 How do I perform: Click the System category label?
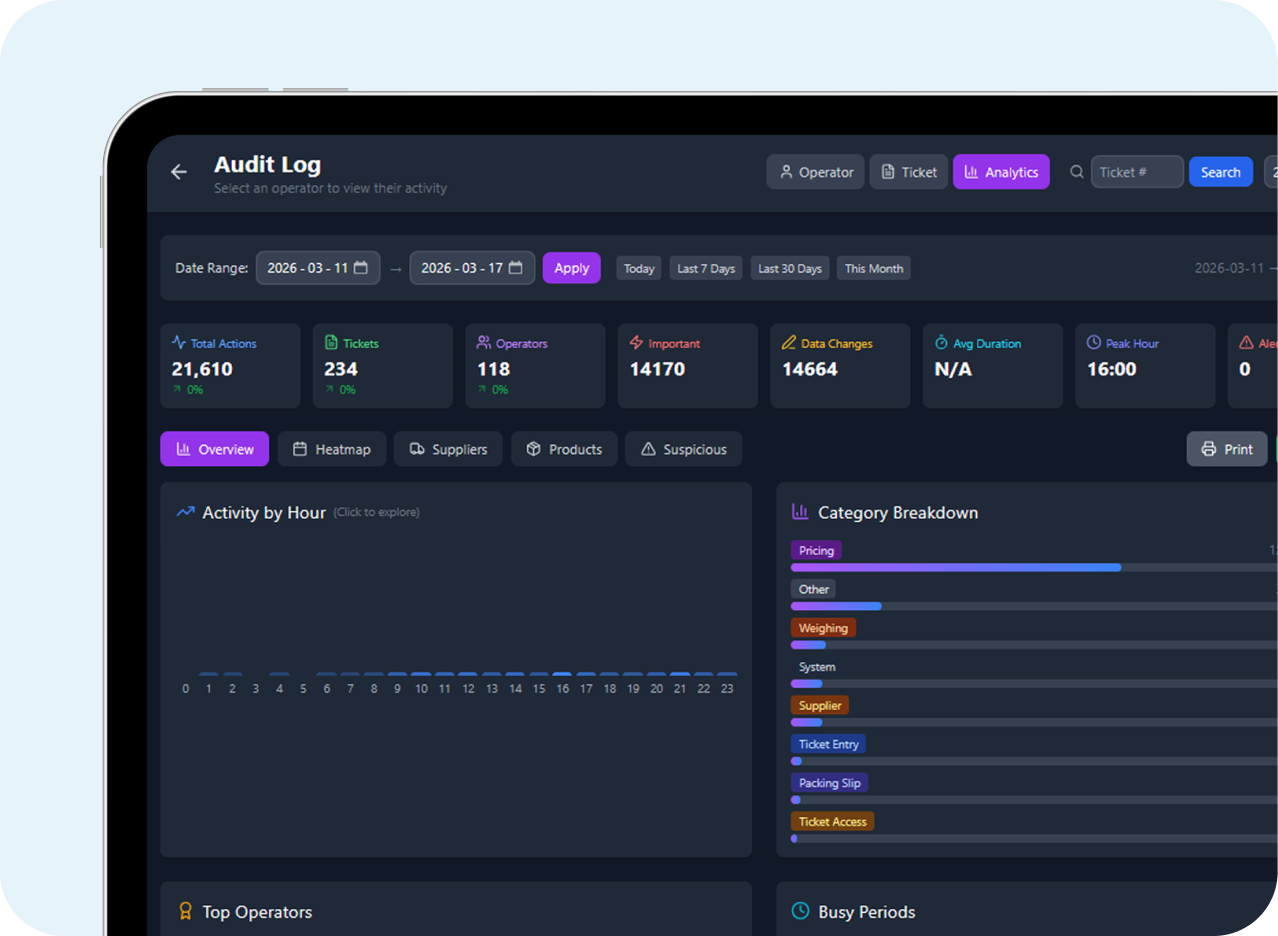[x=817, y=667]
